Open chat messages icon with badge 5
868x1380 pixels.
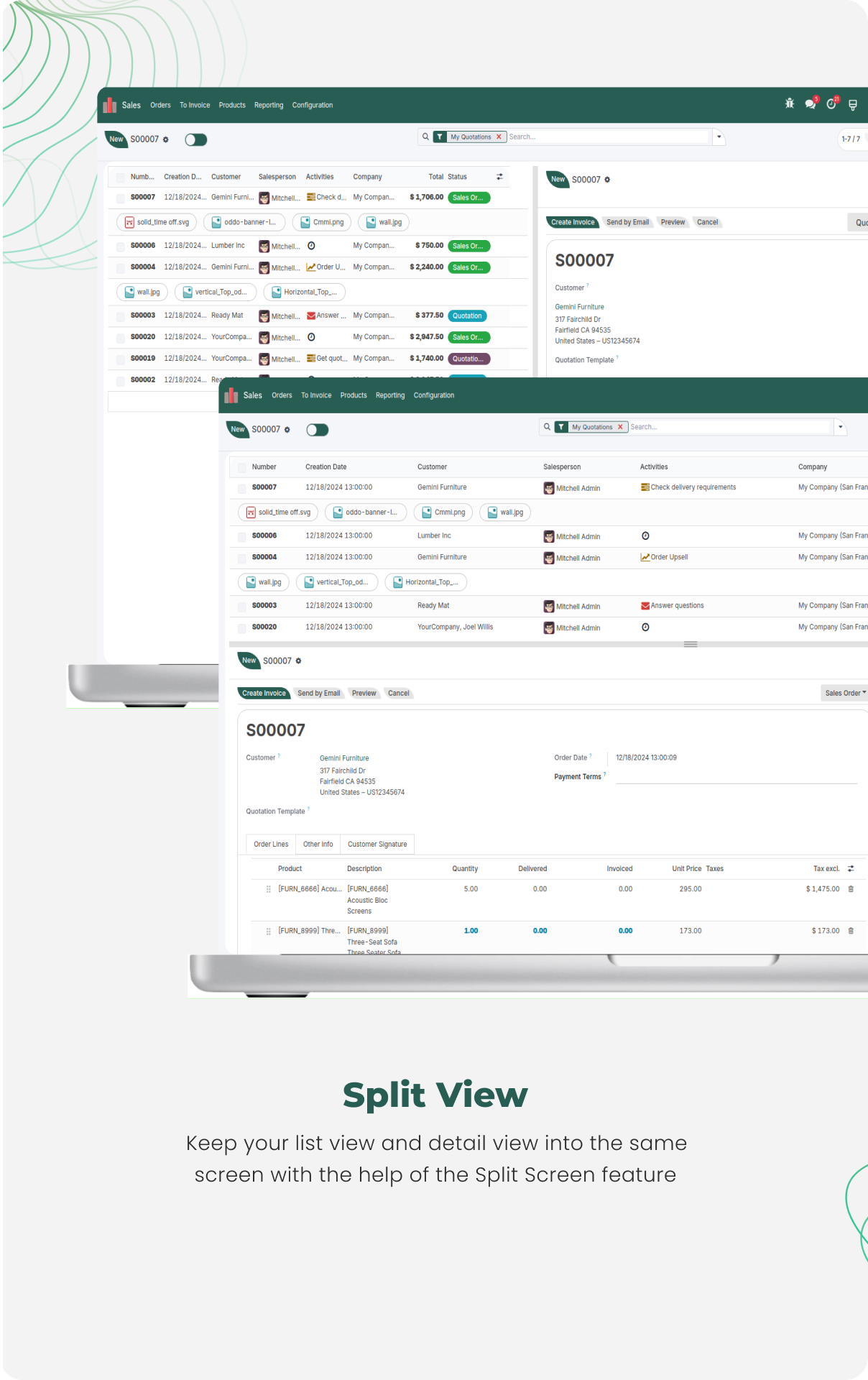(811, 103)
